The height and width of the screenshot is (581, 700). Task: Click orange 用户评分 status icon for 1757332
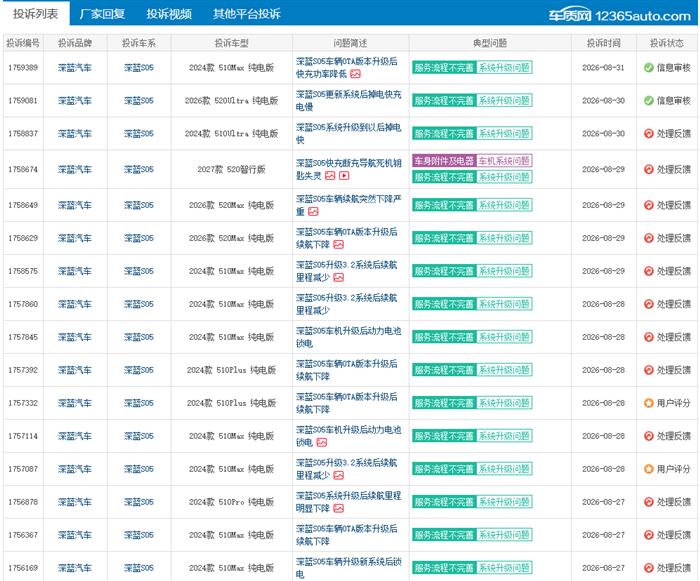point(649,403)
